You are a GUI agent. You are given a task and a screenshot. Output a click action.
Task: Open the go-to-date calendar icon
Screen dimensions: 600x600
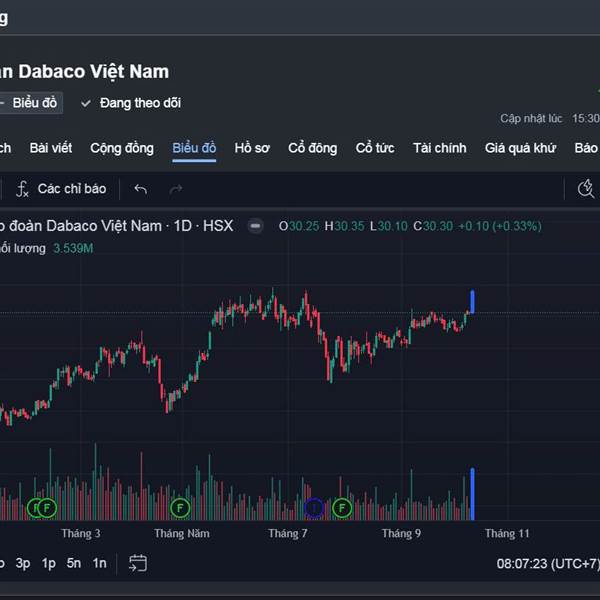coord(138,563)
